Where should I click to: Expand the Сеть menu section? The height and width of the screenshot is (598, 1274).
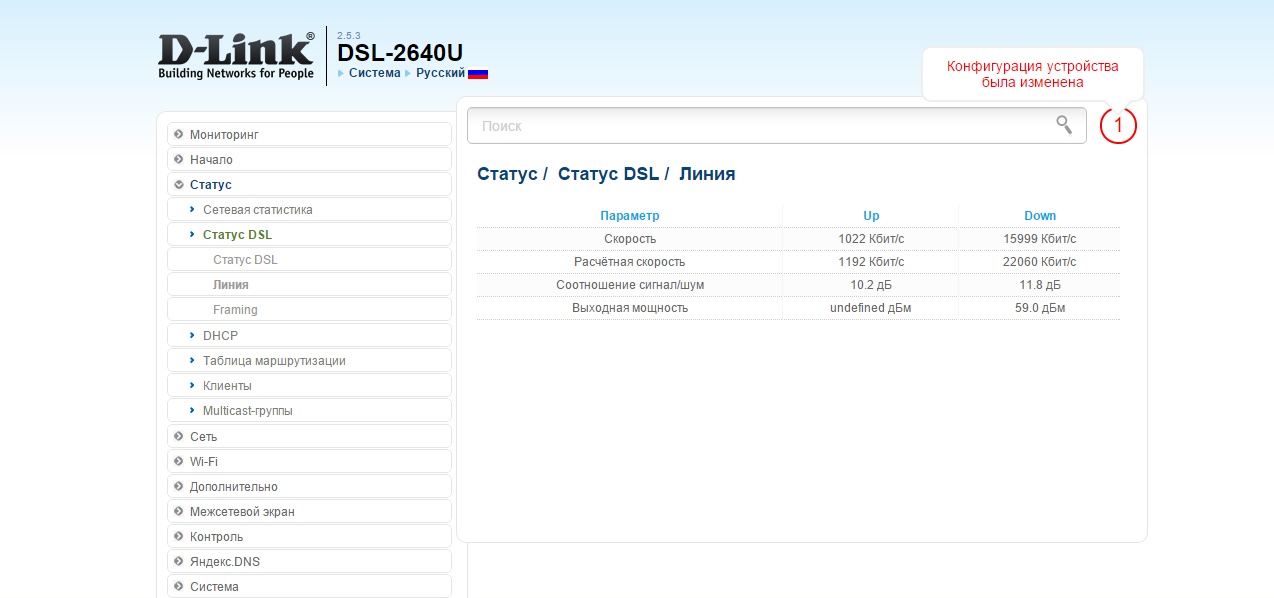click(x=203, y=437)
